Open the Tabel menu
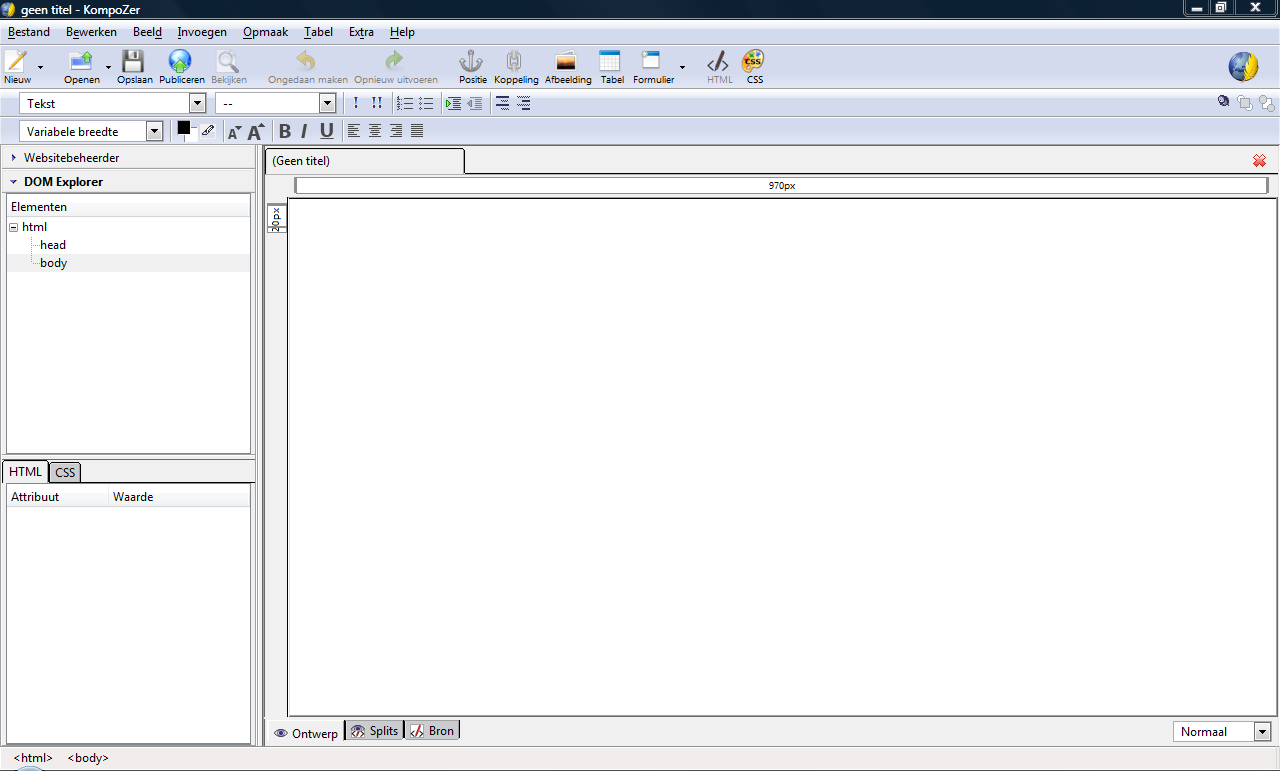This screenshot has width=1280, height=771. (x=318, y=32)
